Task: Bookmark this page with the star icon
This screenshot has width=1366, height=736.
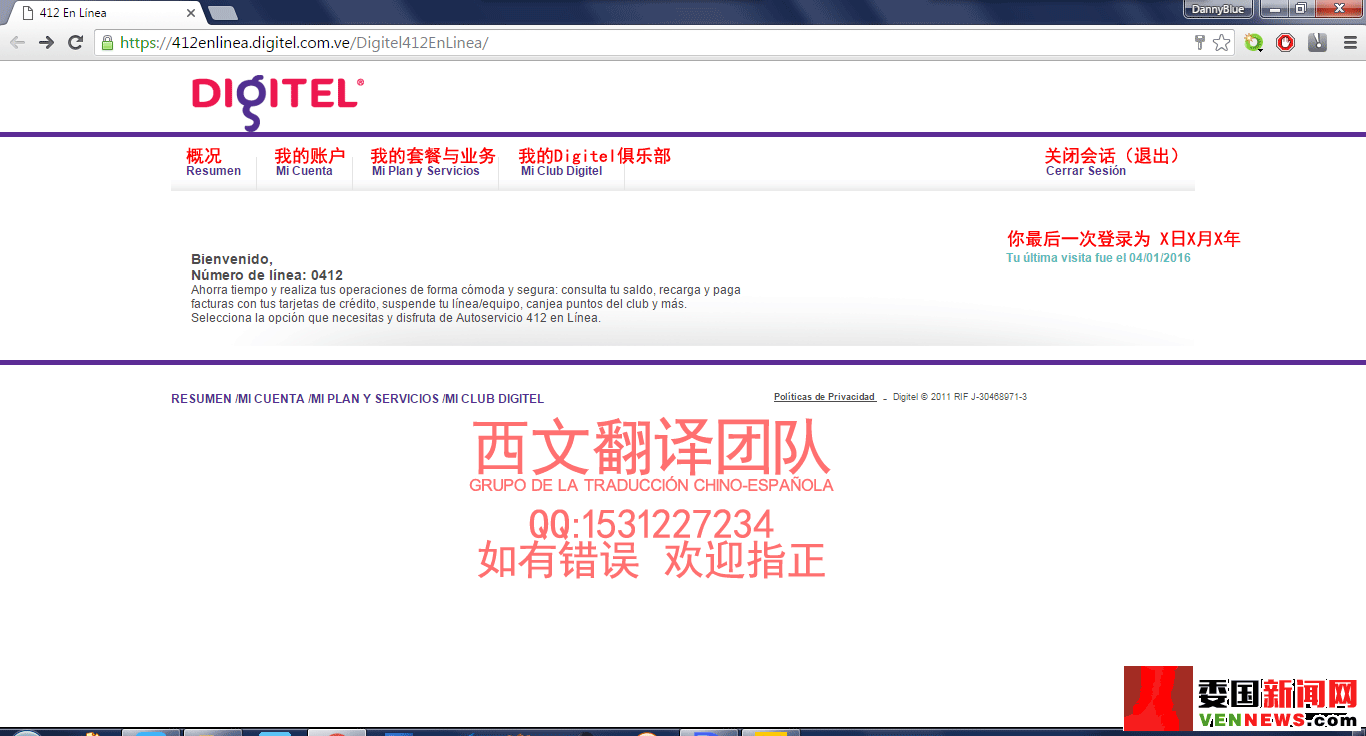Action: pyautogui.click(x=1222, y=42)
